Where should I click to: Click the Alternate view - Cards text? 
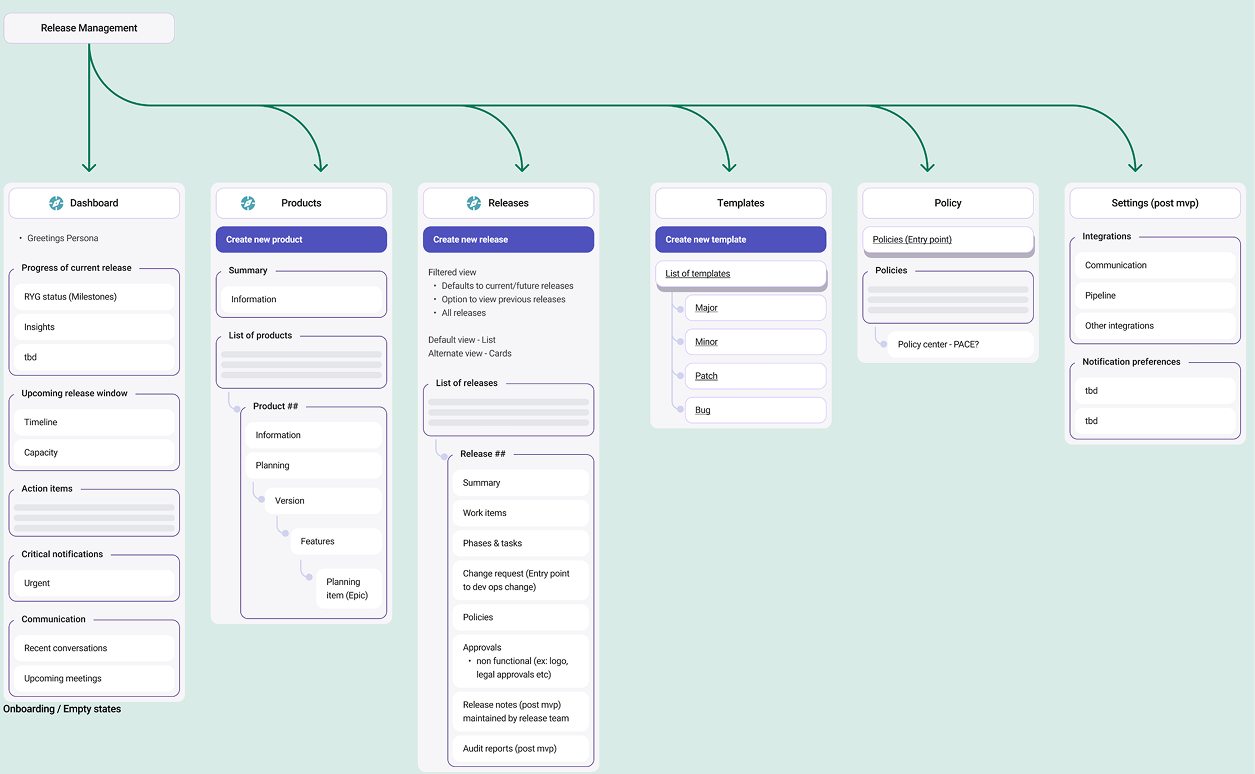tap(470, 353)
